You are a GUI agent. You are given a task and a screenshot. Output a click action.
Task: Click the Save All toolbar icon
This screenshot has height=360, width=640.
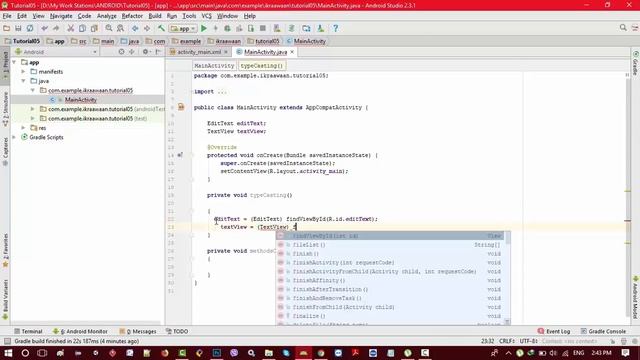(x=18, y=28)
